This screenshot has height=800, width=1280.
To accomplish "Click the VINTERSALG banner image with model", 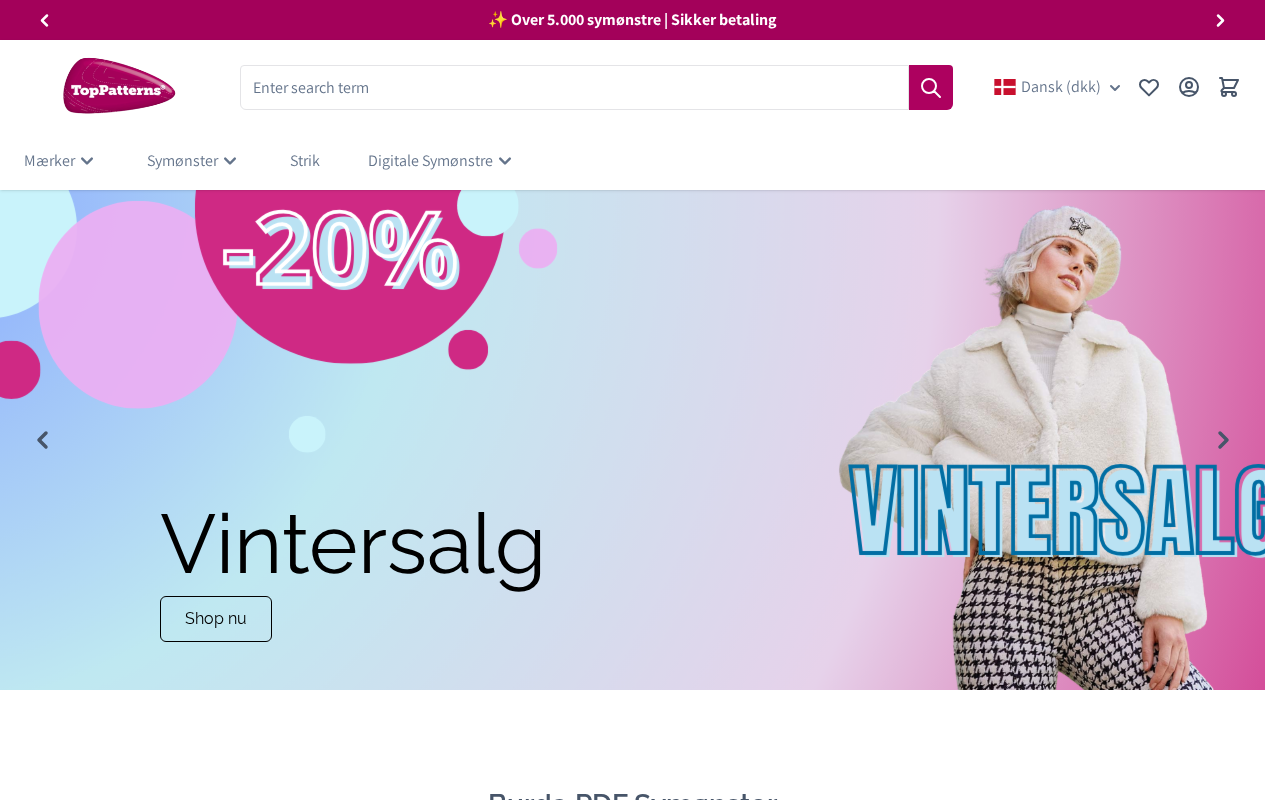I will (1050, 440).
